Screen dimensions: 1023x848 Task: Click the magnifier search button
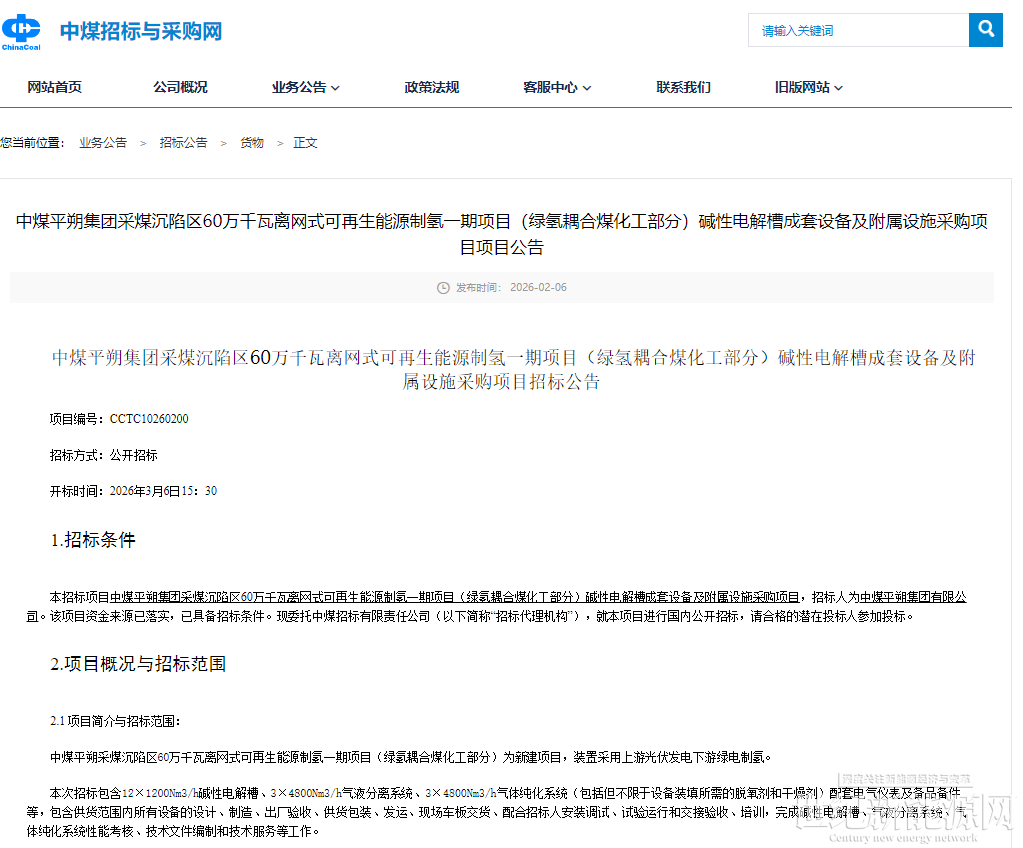pyautogui.click(x=985, y=30)
